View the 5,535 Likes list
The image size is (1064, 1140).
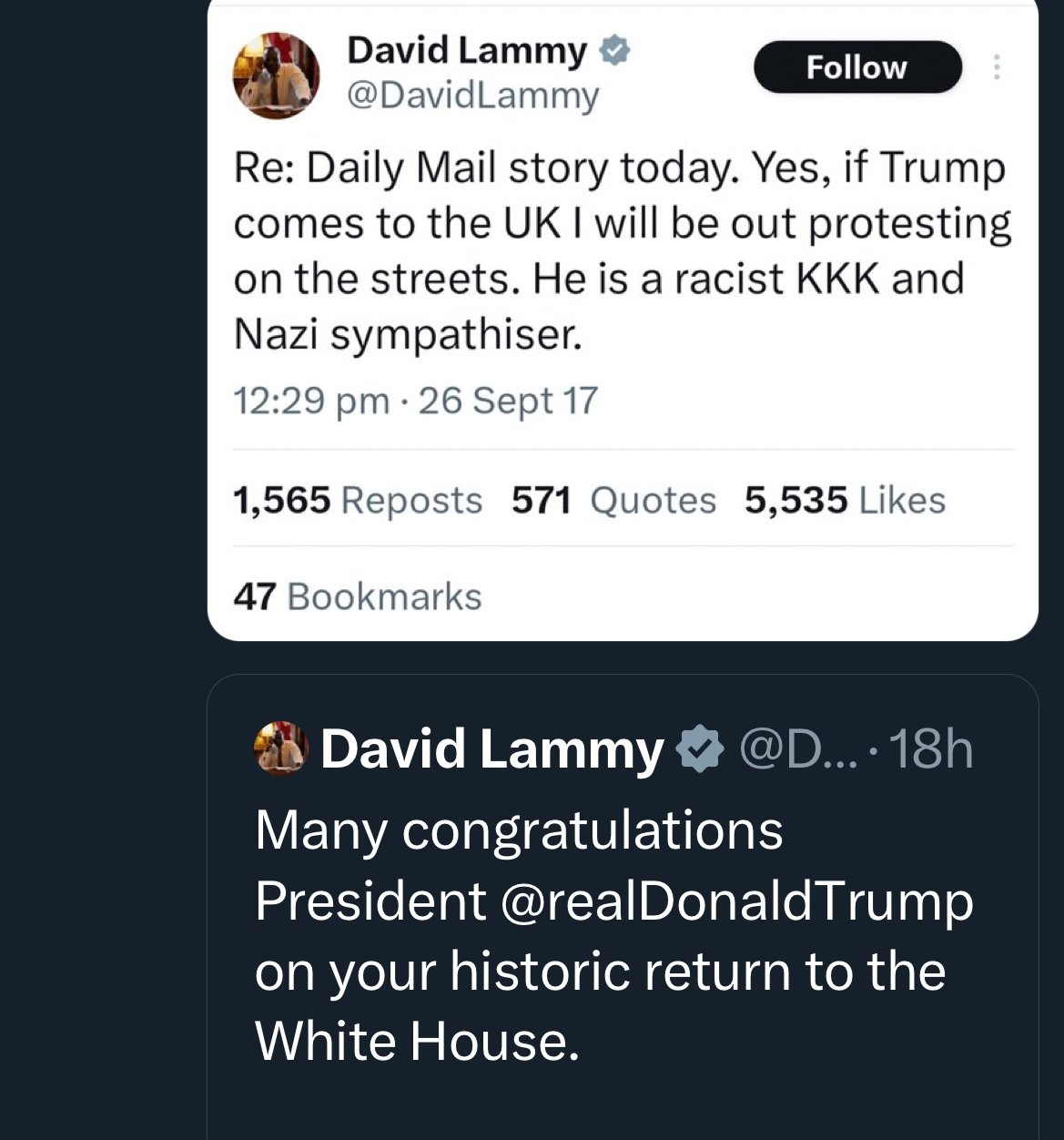[x=845, y=500]
